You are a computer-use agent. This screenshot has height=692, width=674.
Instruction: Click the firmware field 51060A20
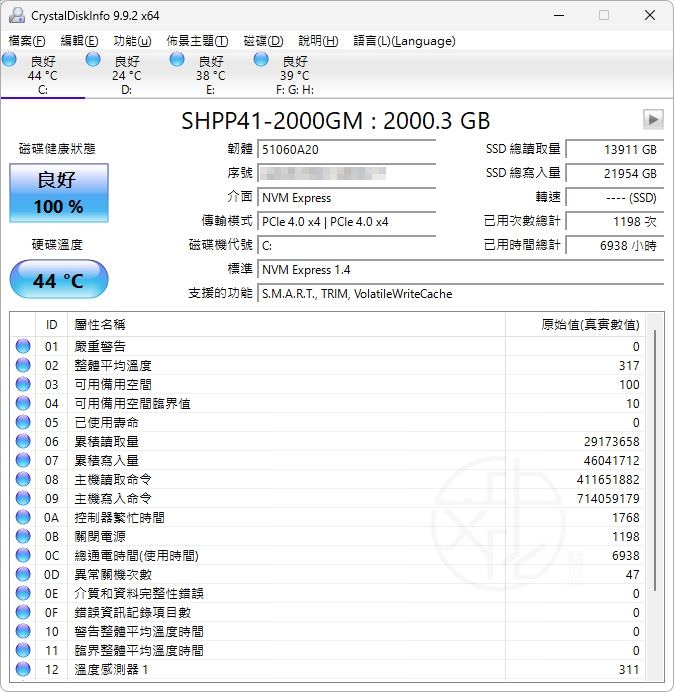coord(346,150)
